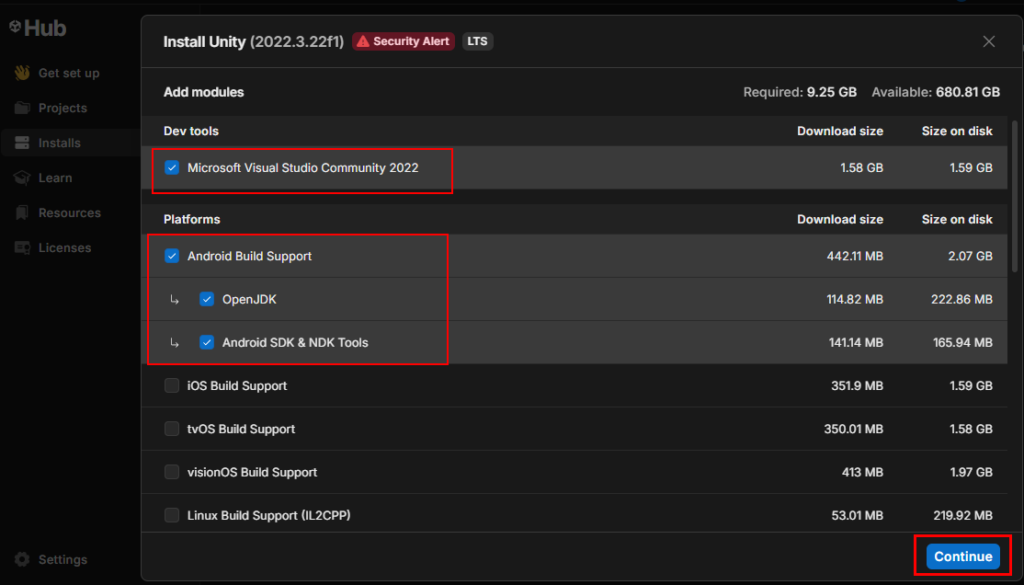Enable iOS Build Support module

coord(172,386)
